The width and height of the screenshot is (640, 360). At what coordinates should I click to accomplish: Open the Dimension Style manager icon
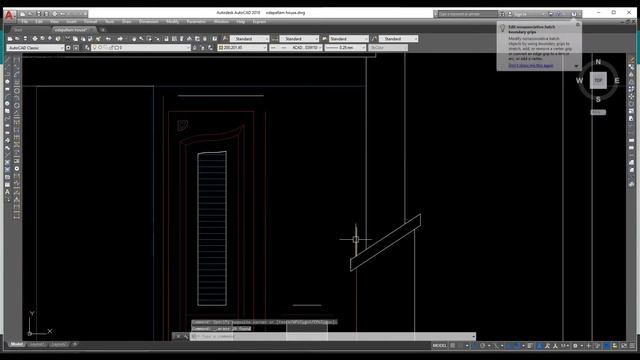(x=275, y=39)
